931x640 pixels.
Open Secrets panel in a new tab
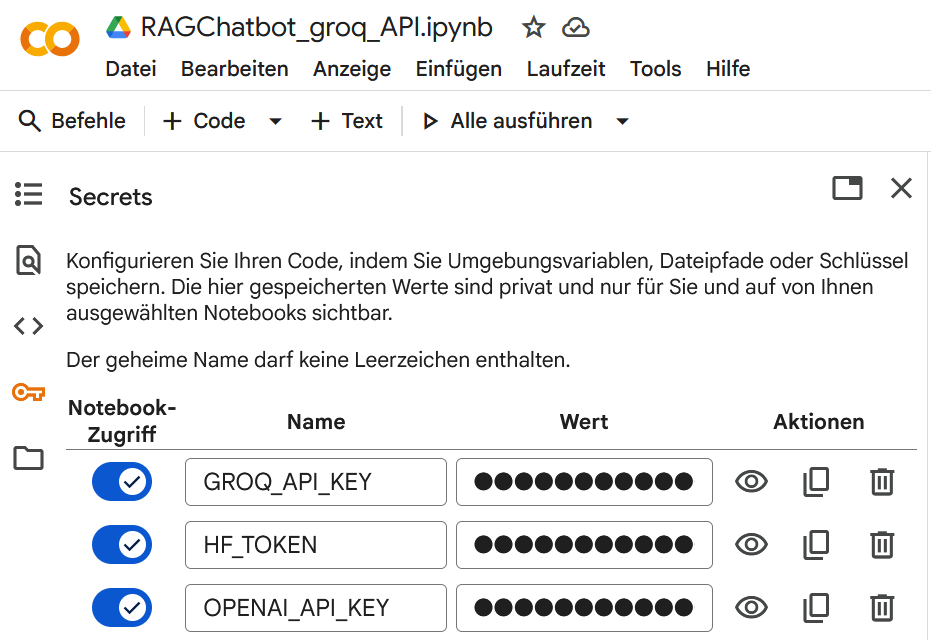tap(847, 188)
